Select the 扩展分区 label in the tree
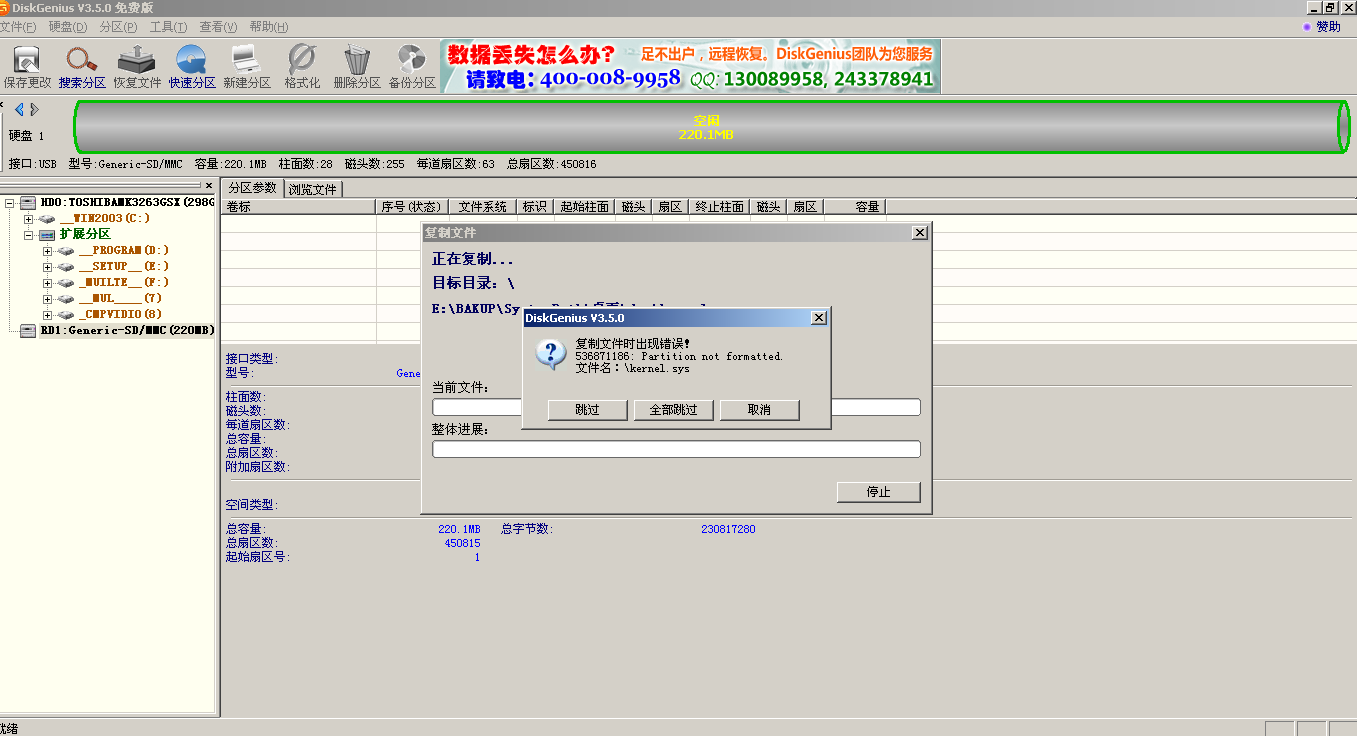 click(x=85, y=234)
